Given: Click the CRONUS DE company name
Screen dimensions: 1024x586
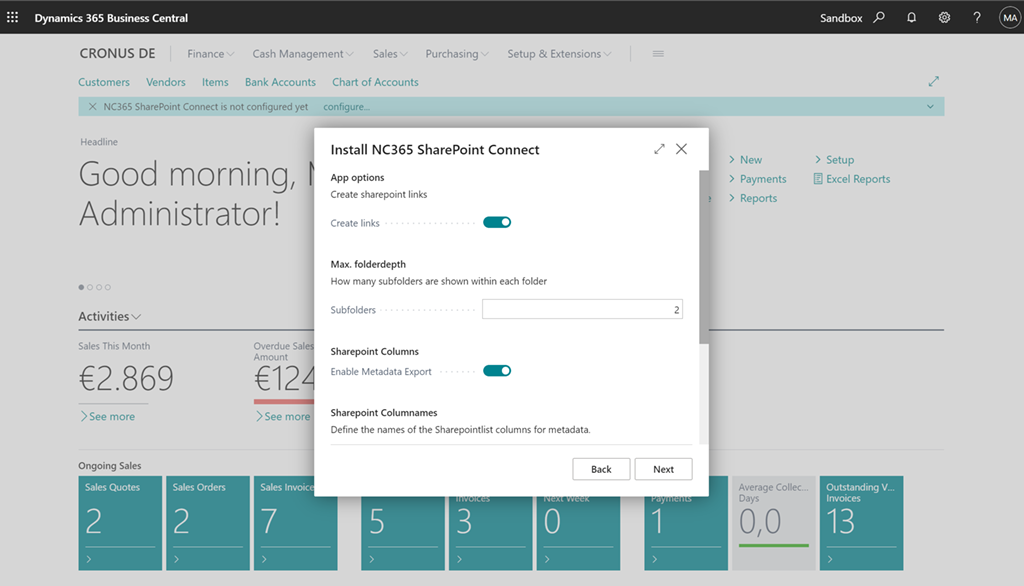Looking at the screenshot, I should tap(118, 54).
